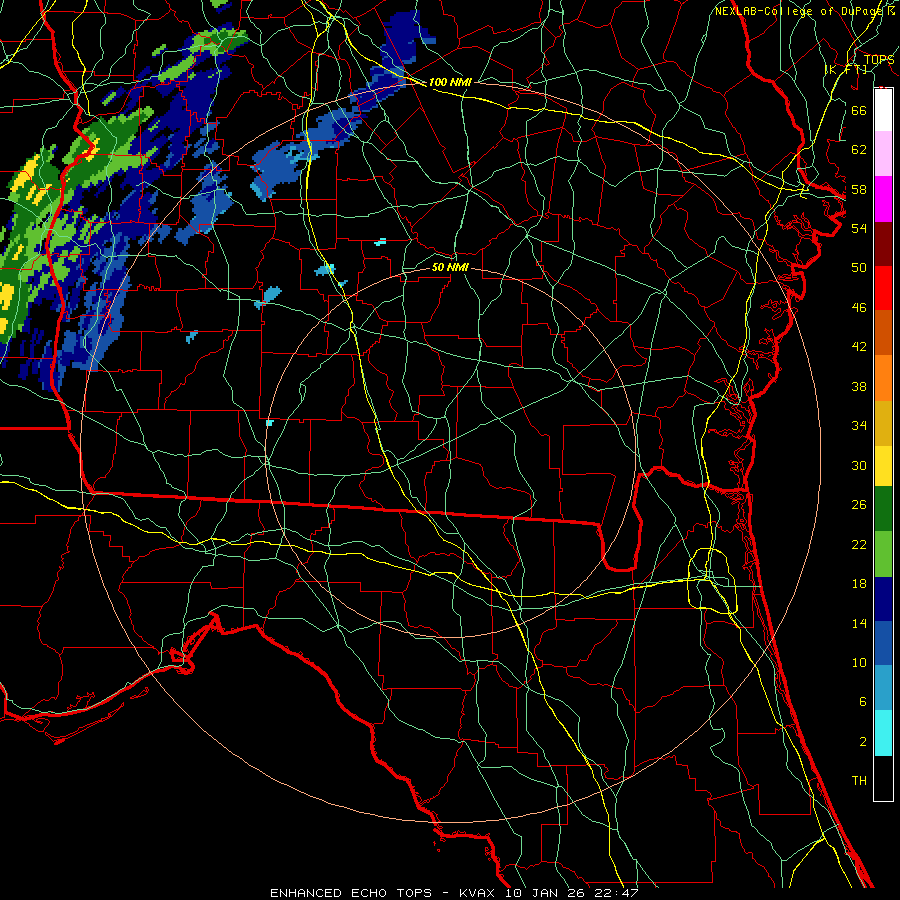Select the light pink legend swatch
This screenshot has height=900, width=900.
click(883, 154)
